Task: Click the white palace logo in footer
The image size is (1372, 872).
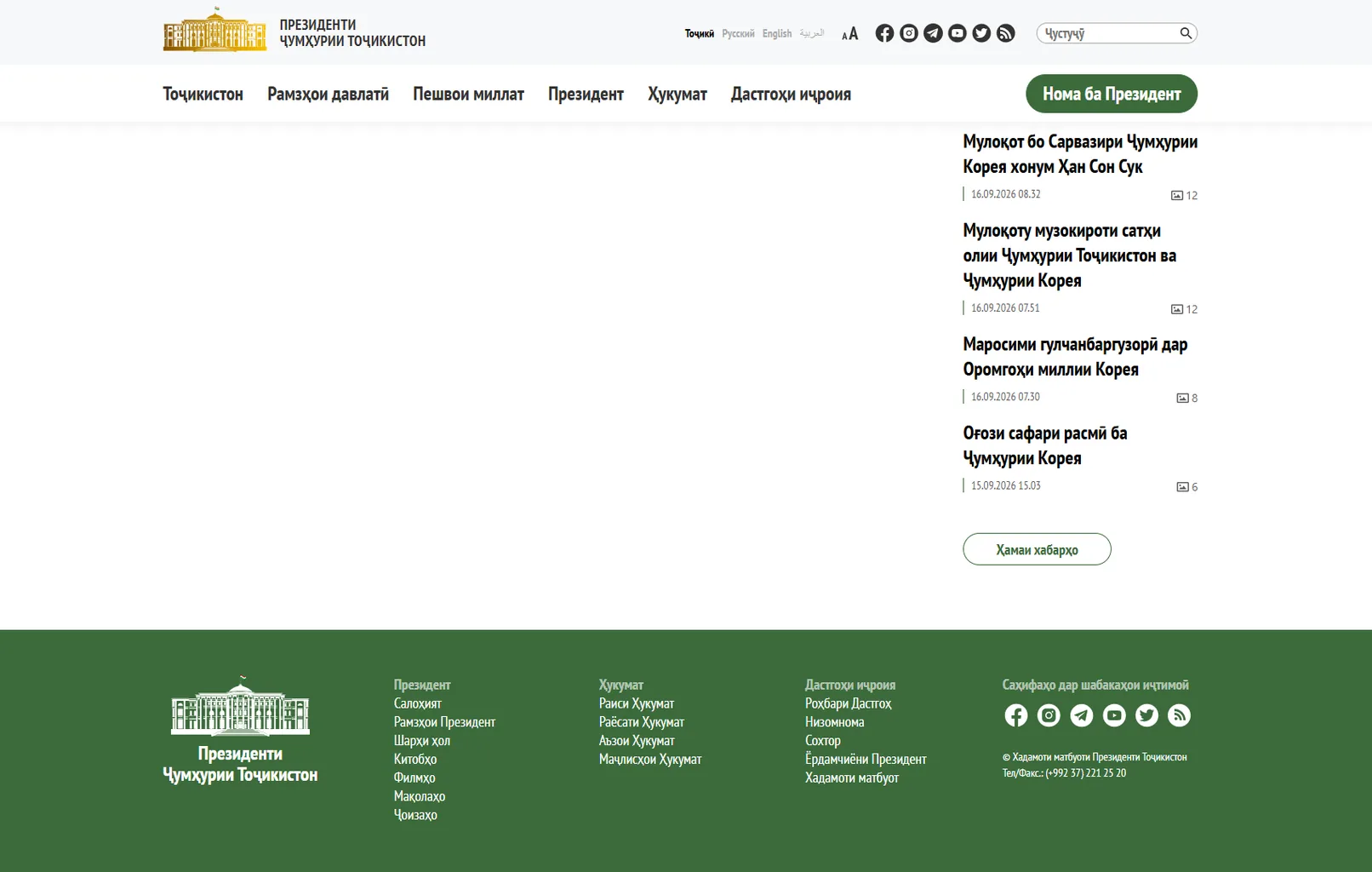Action: point(240,706)
